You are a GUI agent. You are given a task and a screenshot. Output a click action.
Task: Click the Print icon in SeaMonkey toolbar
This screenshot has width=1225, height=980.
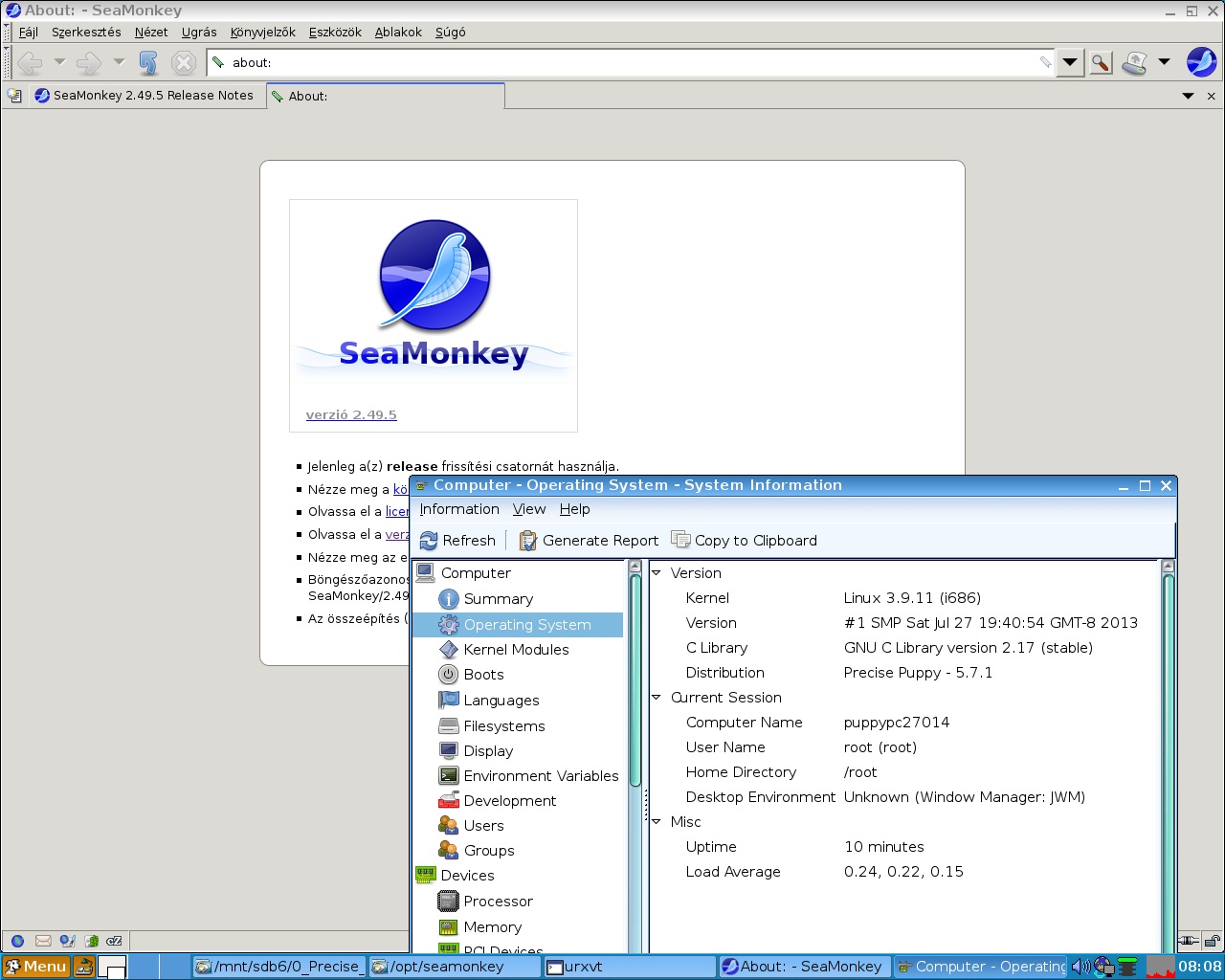coord(1134,63)
